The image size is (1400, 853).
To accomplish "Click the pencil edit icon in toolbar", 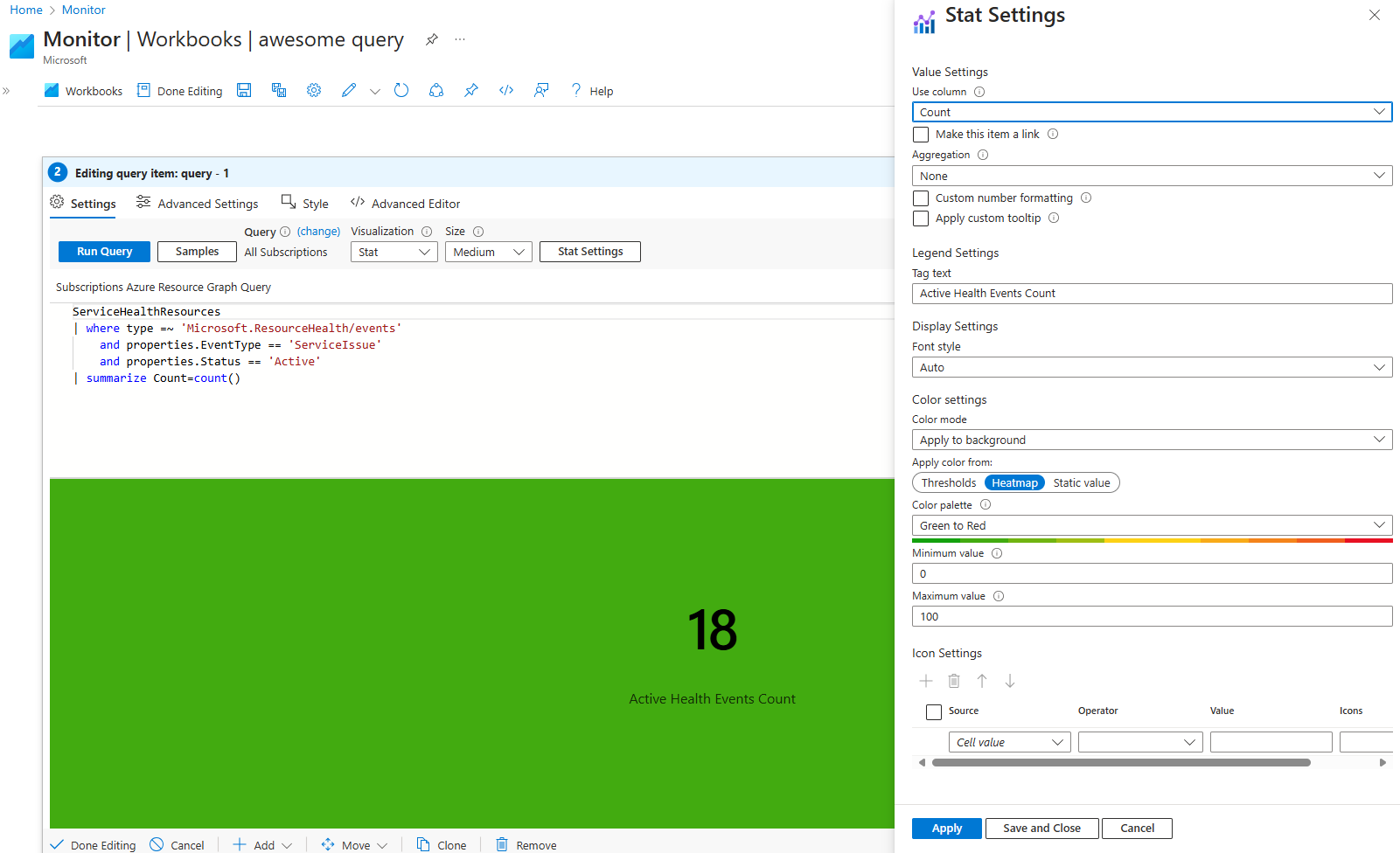I will pos(349,90).
